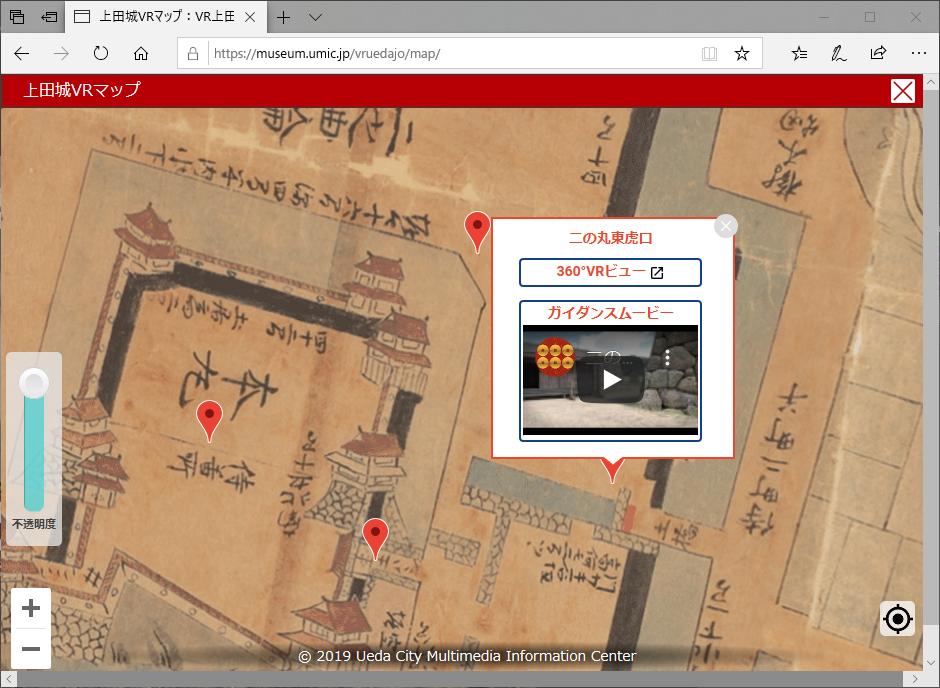The width and height of the screenshot is (940, 688).
Task: Close the VR map with the white X
Action: (x=903, y=91)
